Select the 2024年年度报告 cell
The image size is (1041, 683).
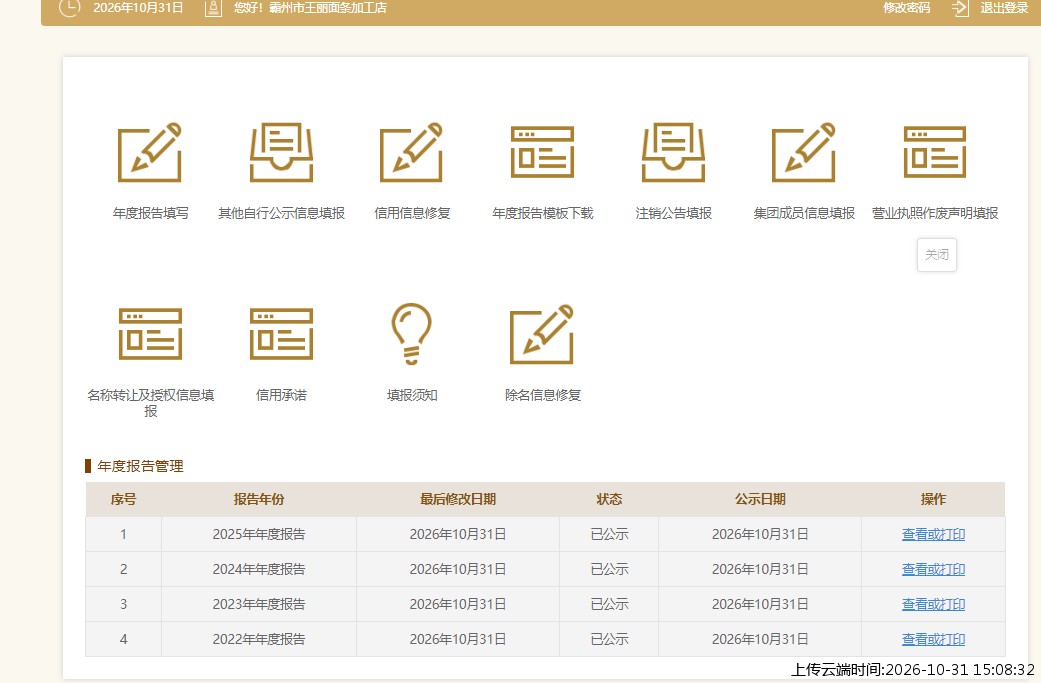point(259,569)
